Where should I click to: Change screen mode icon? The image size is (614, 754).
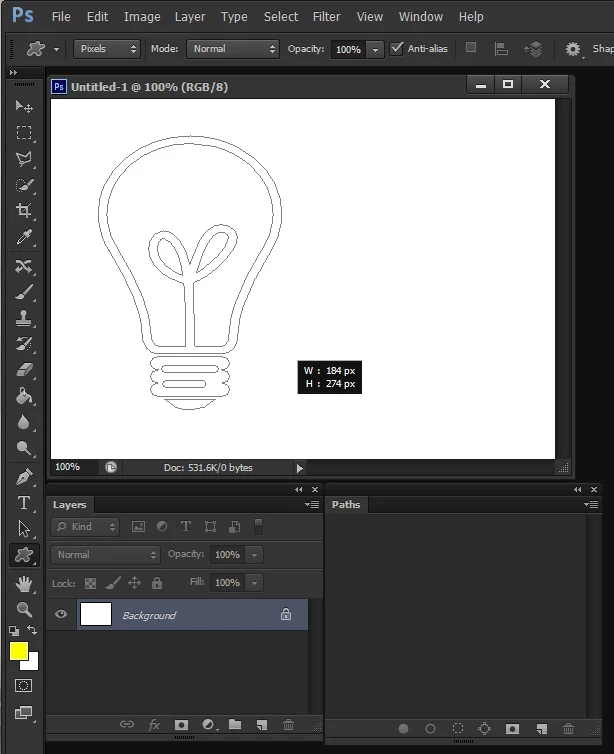(24, 712)
